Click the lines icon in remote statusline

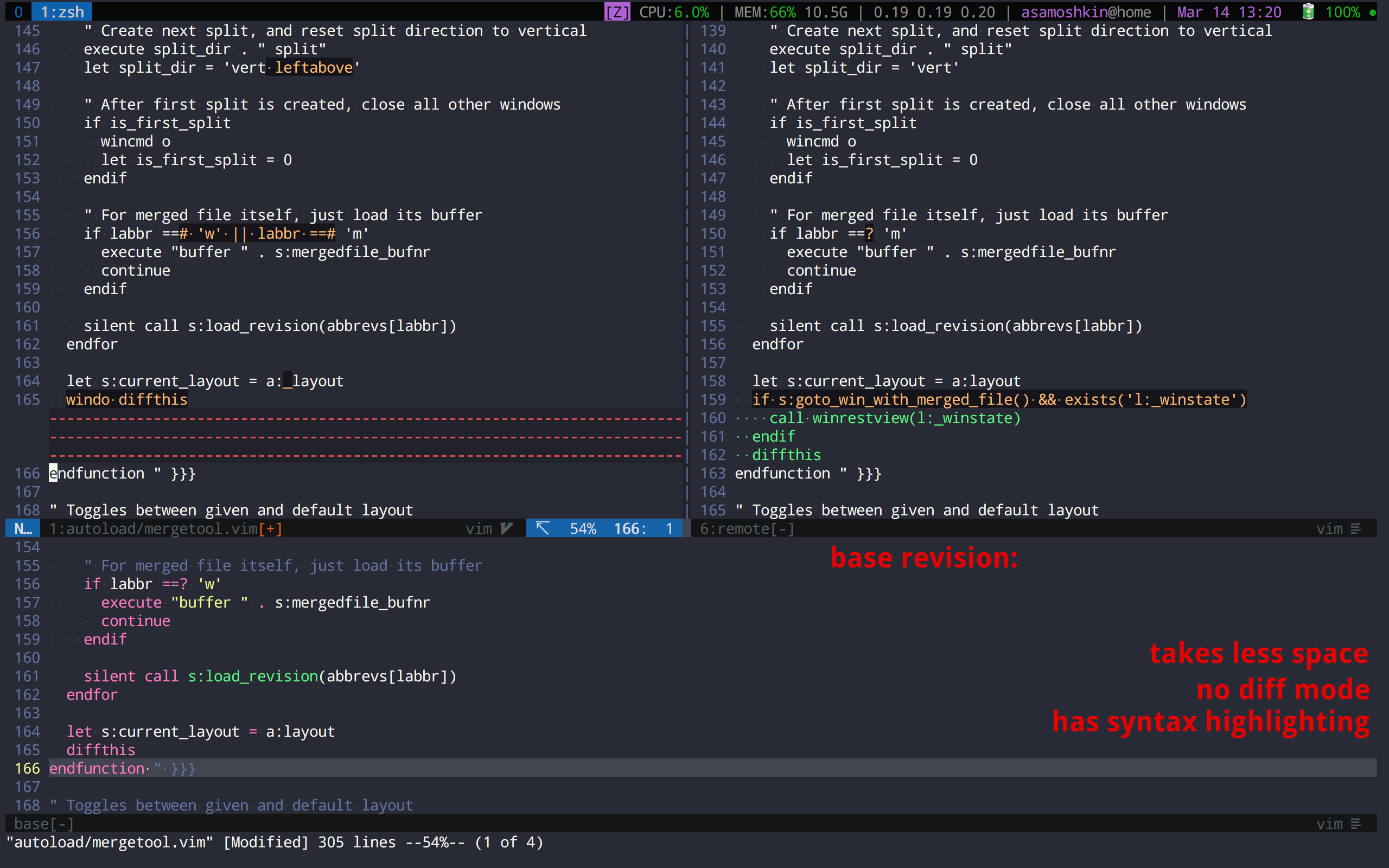coord(1356,528)
